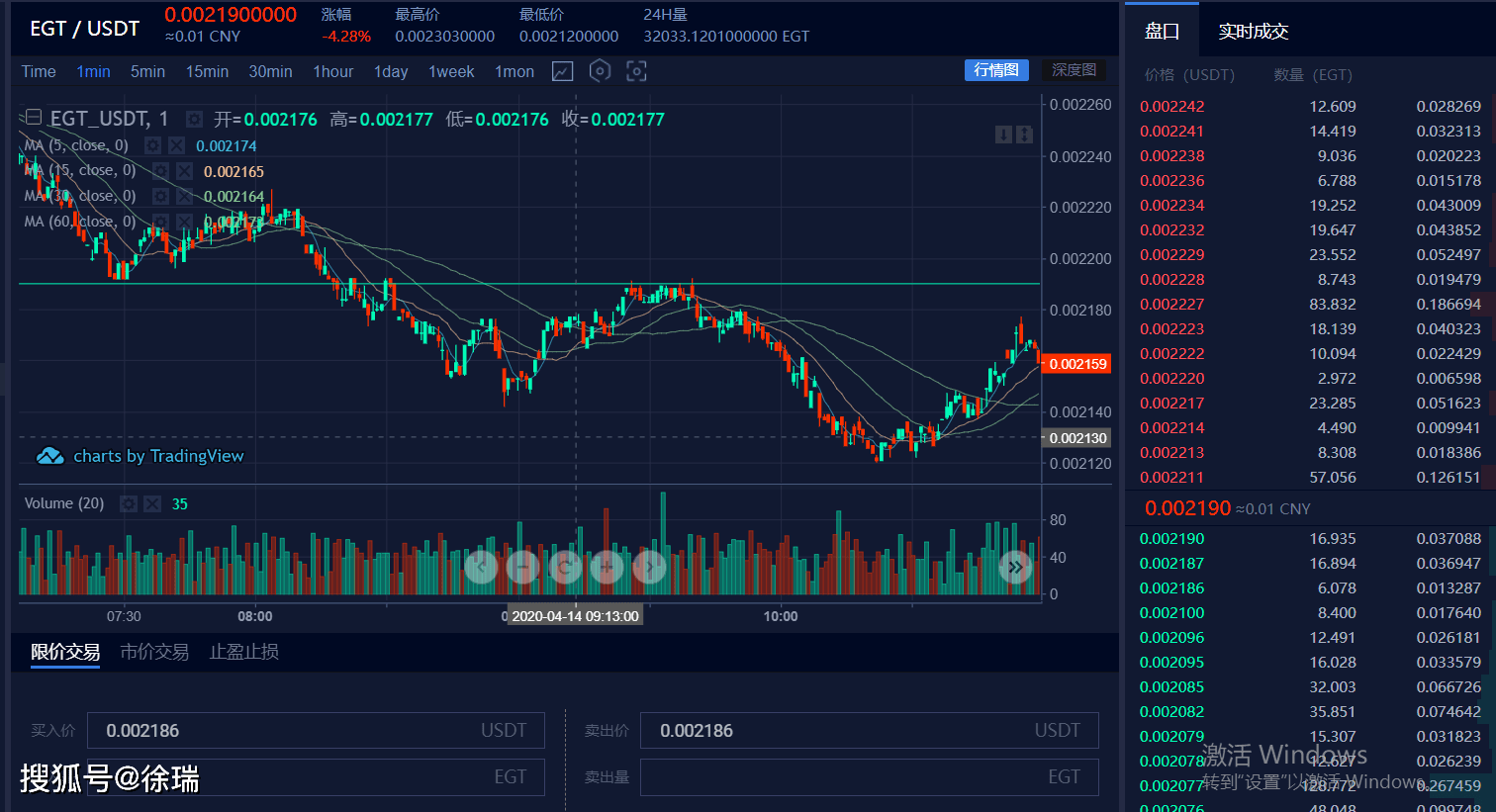Select bid price 0.002190 row

pos(1310,538)
